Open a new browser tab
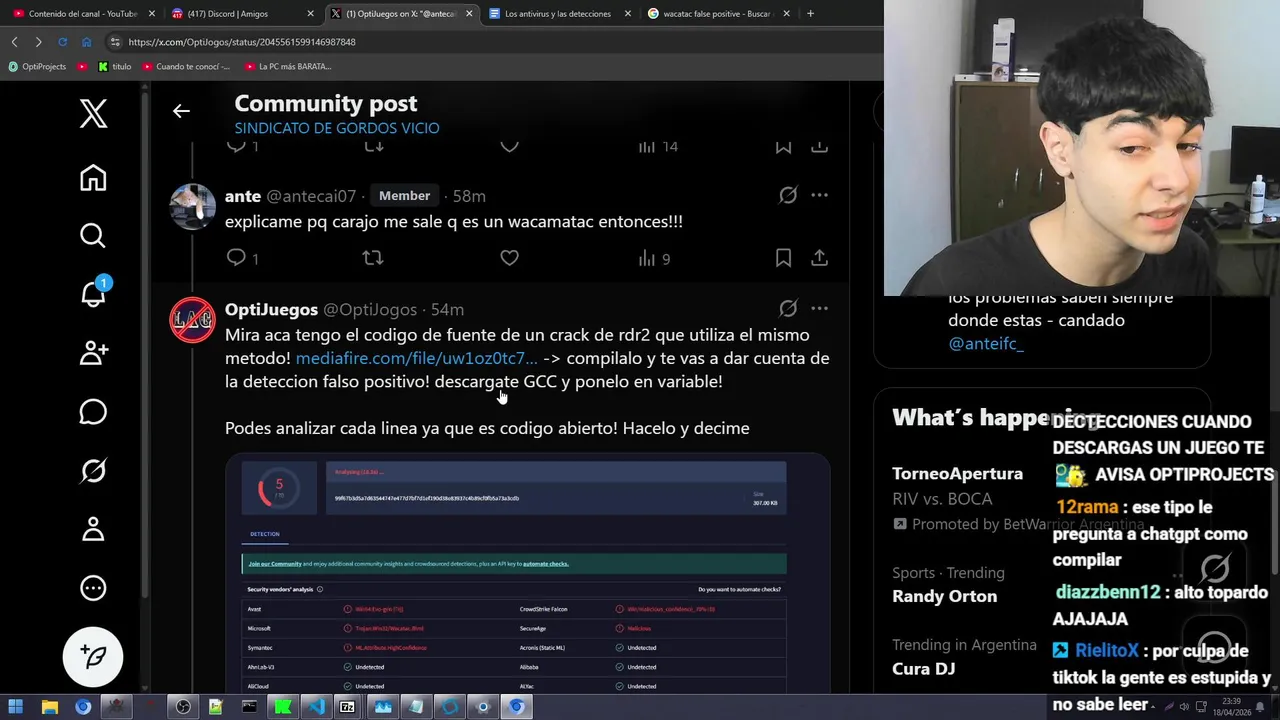1280x720 pixels. [810, 14]
